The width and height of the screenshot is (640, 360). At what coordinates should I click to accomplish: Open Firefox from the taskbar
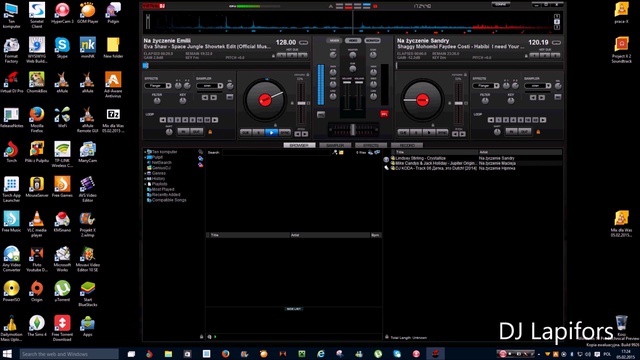pos(225,353)
